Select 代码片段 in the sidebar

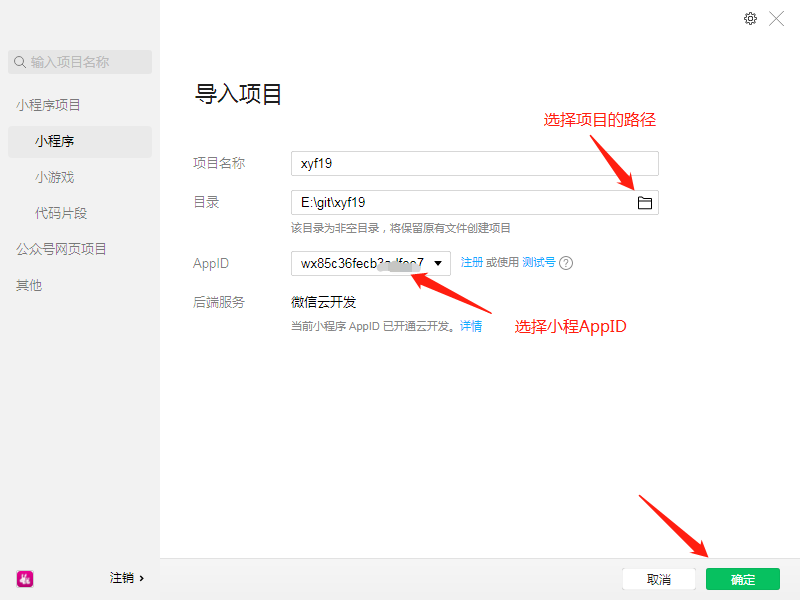[61, 213]
